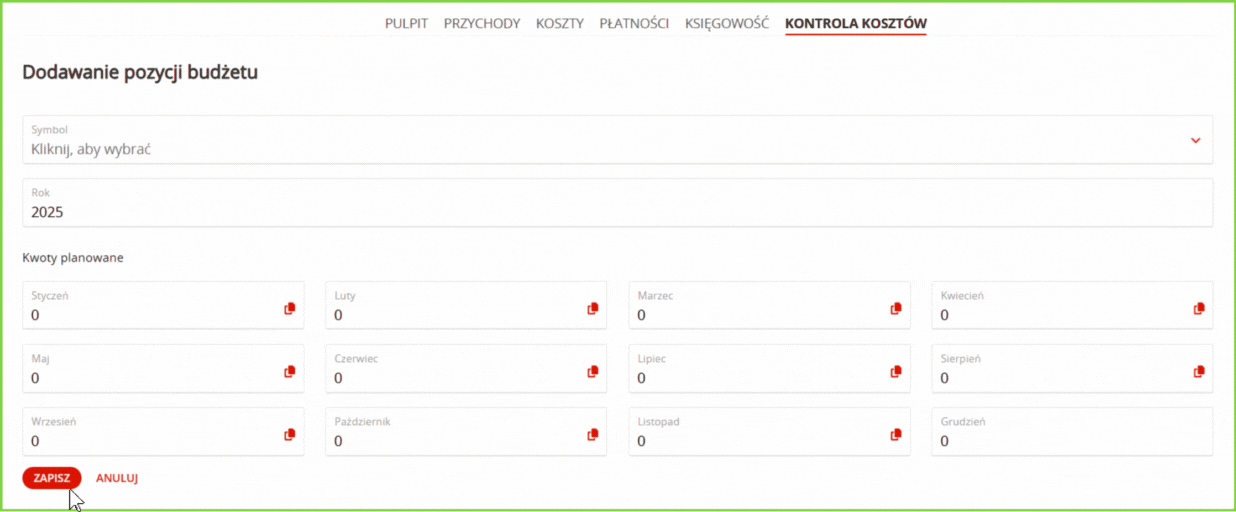Go to the KOSZTY tab
The width and height of the screenshot is (1236, 512).
click(560, 23)
